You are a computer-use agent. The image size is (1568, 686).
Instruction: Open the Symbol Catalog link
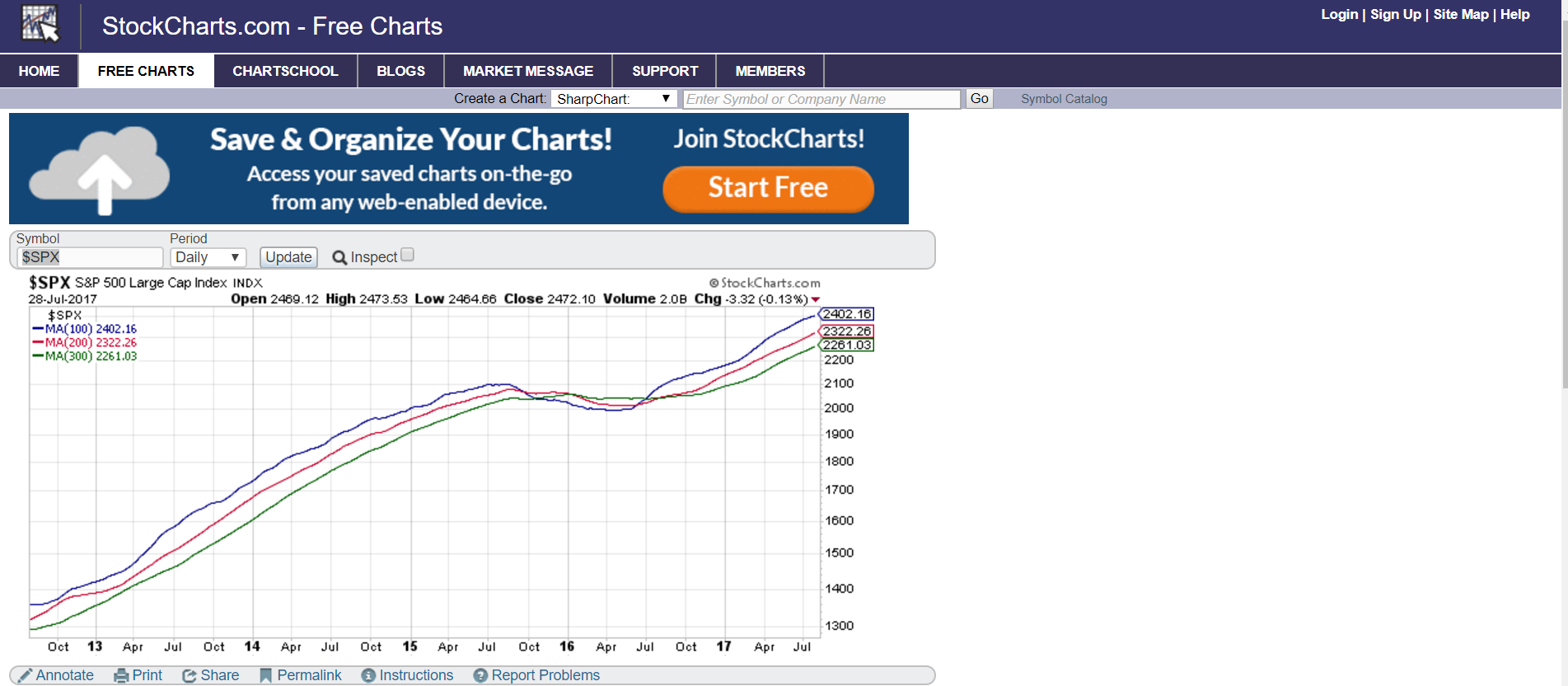(1064, 99)
